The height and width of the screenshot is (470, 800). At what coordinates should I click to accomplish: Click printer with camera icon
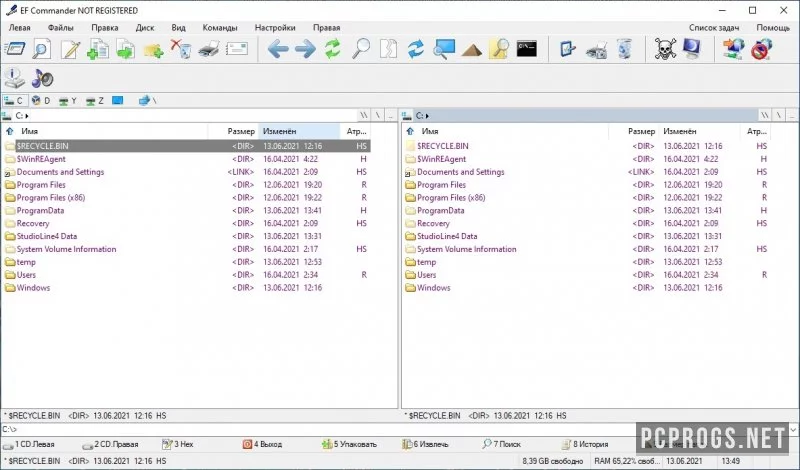click(x=596, y=50)
